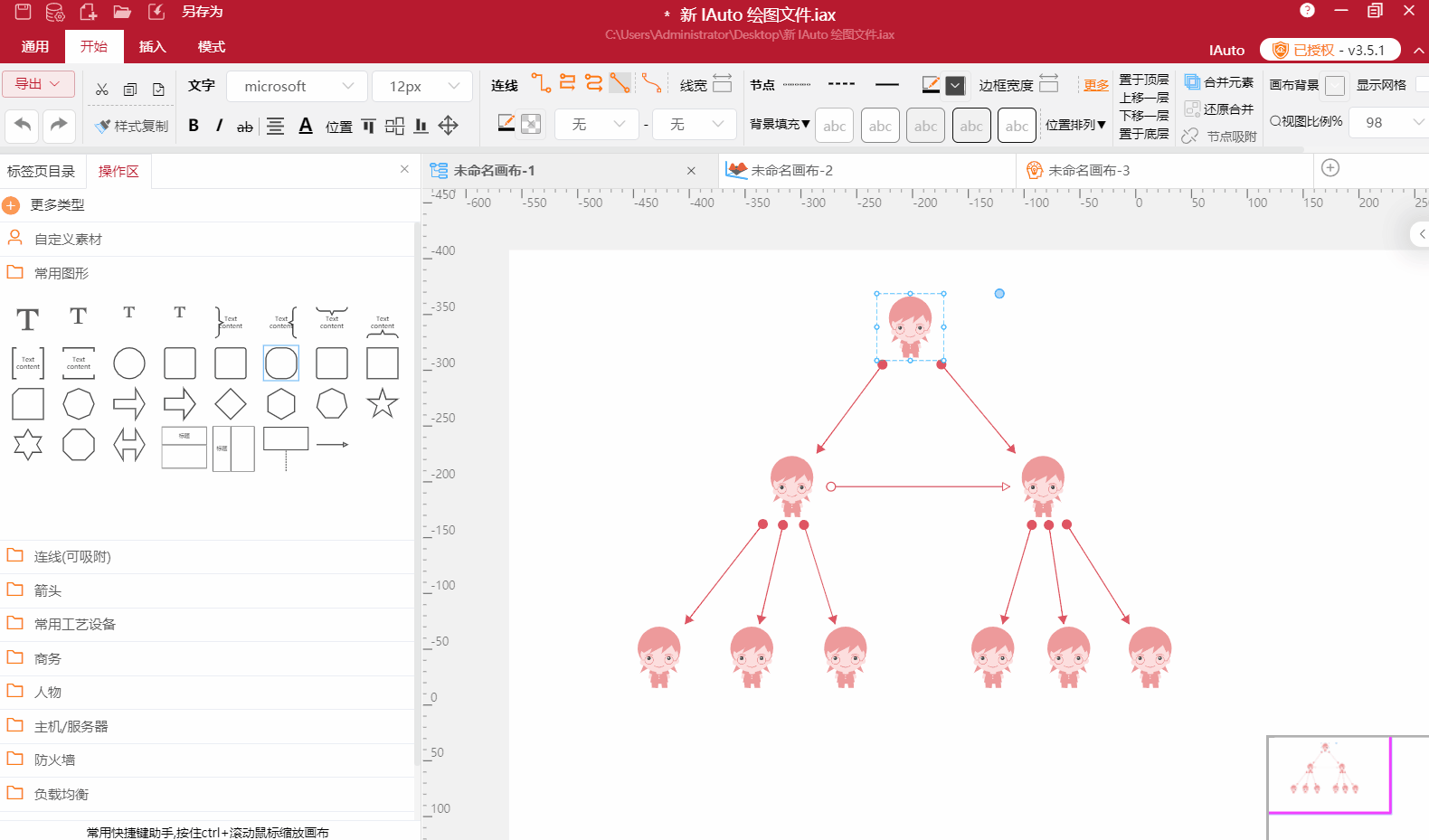Switch to the 插入 ribbon tab
This screenshot has height=840, width=1429.
(x=153, y=46)
